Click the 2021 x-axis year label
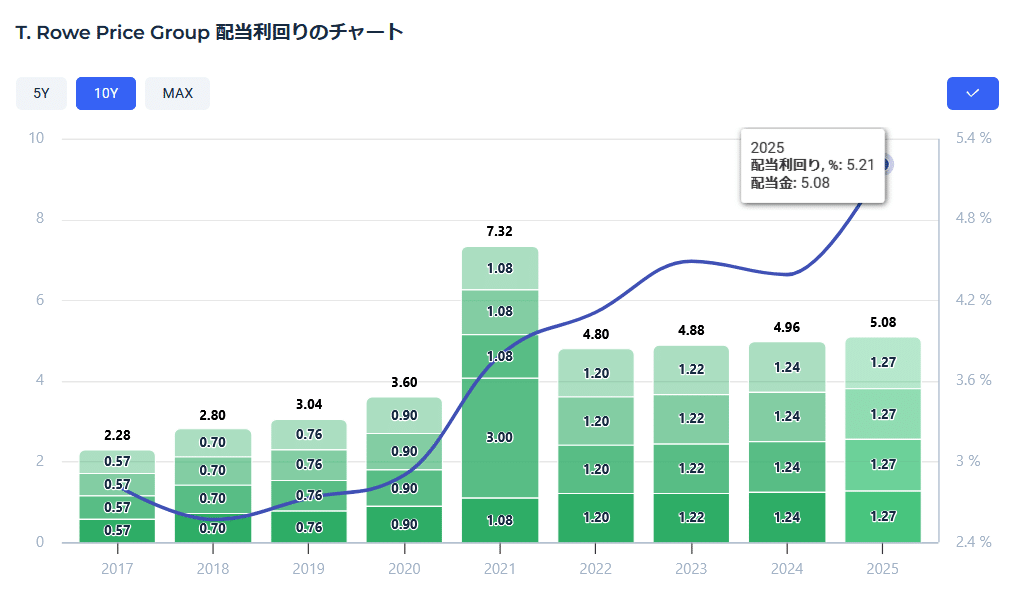 coord(500,568)
